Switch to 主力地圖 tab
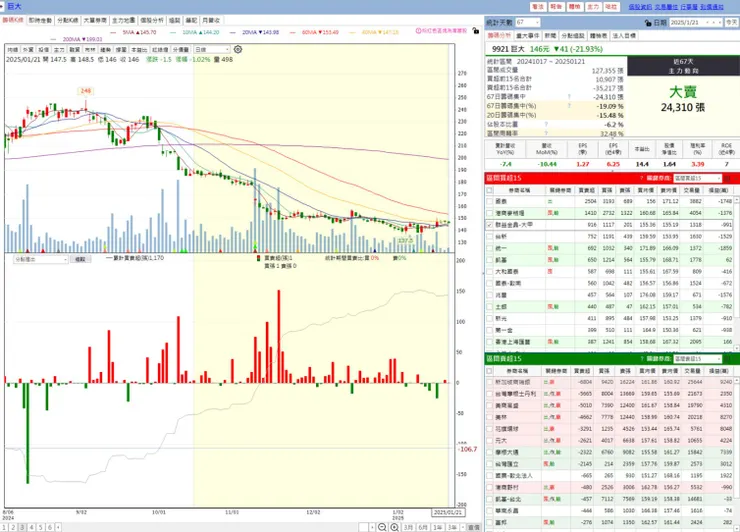The image size is (740, 532). 123,20
